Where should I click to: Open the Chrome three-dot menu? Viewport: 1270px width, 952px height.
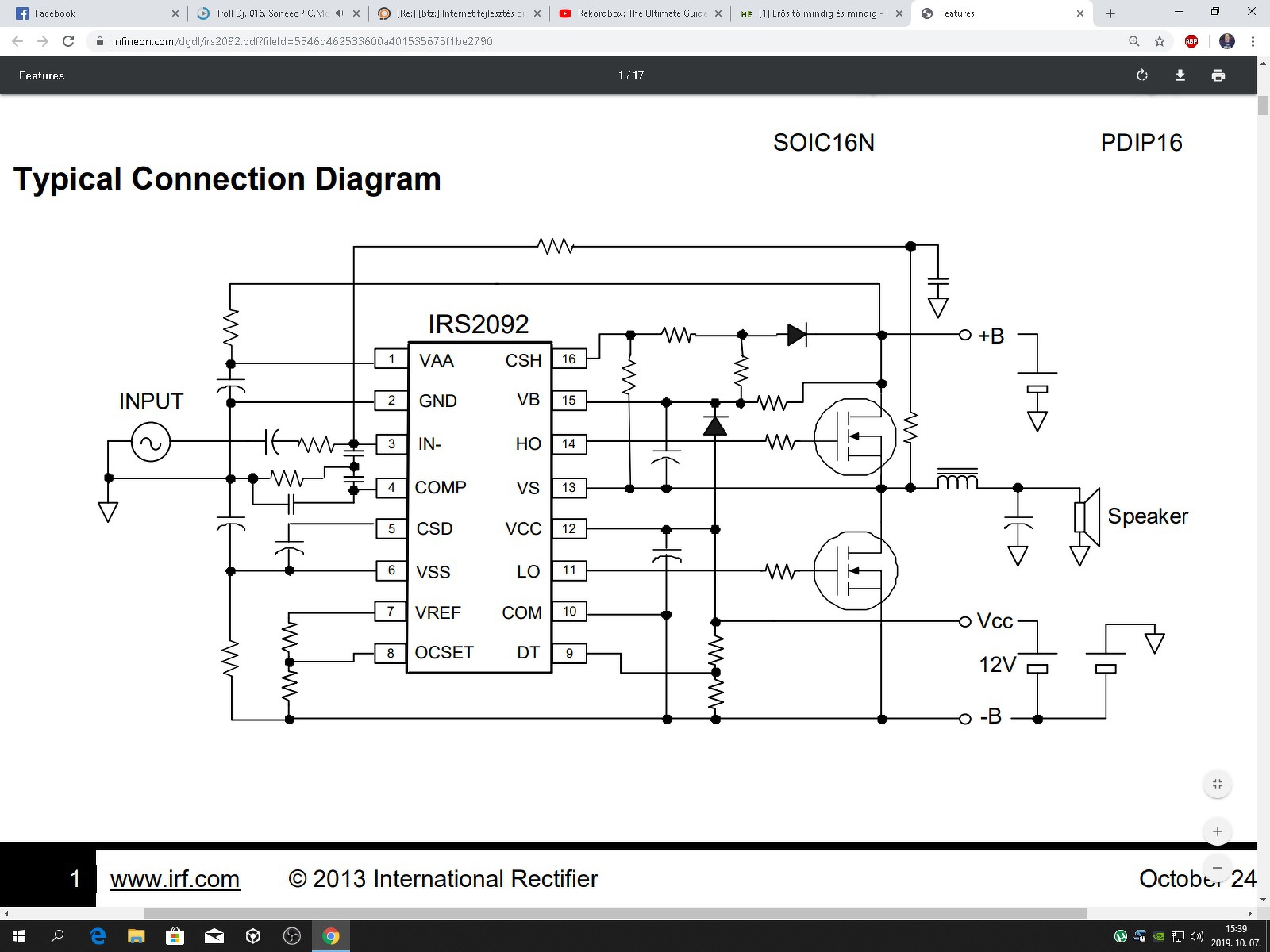coord(1253,41)
